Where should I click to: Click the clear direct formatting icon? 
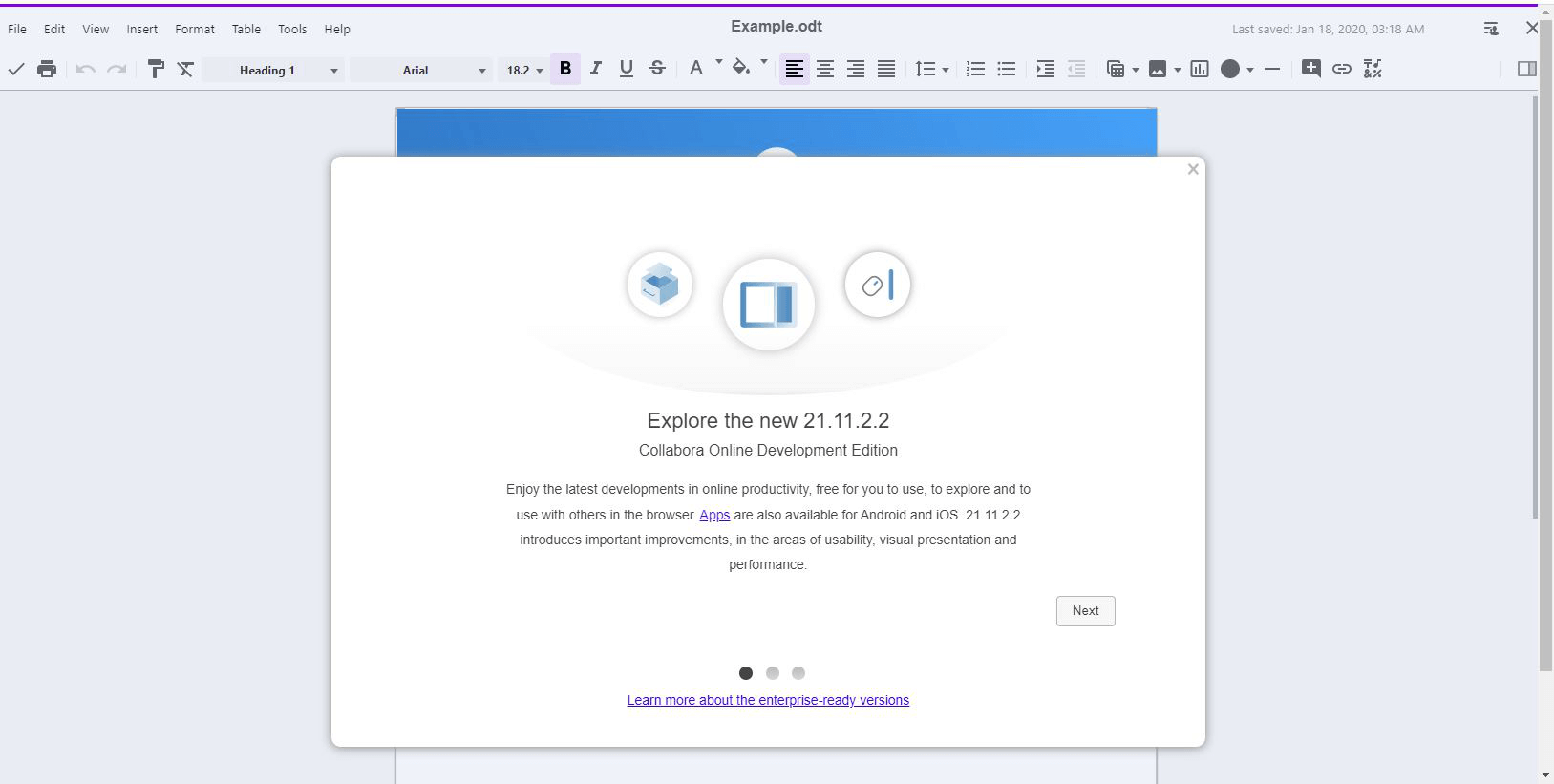click(186, 69)
